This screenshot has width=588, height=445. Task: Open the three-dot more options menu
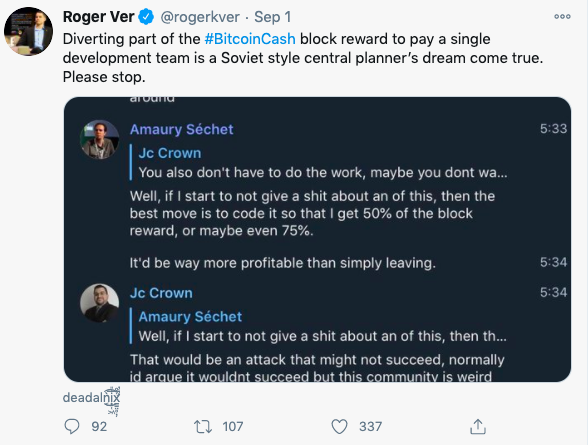point(562,16)
